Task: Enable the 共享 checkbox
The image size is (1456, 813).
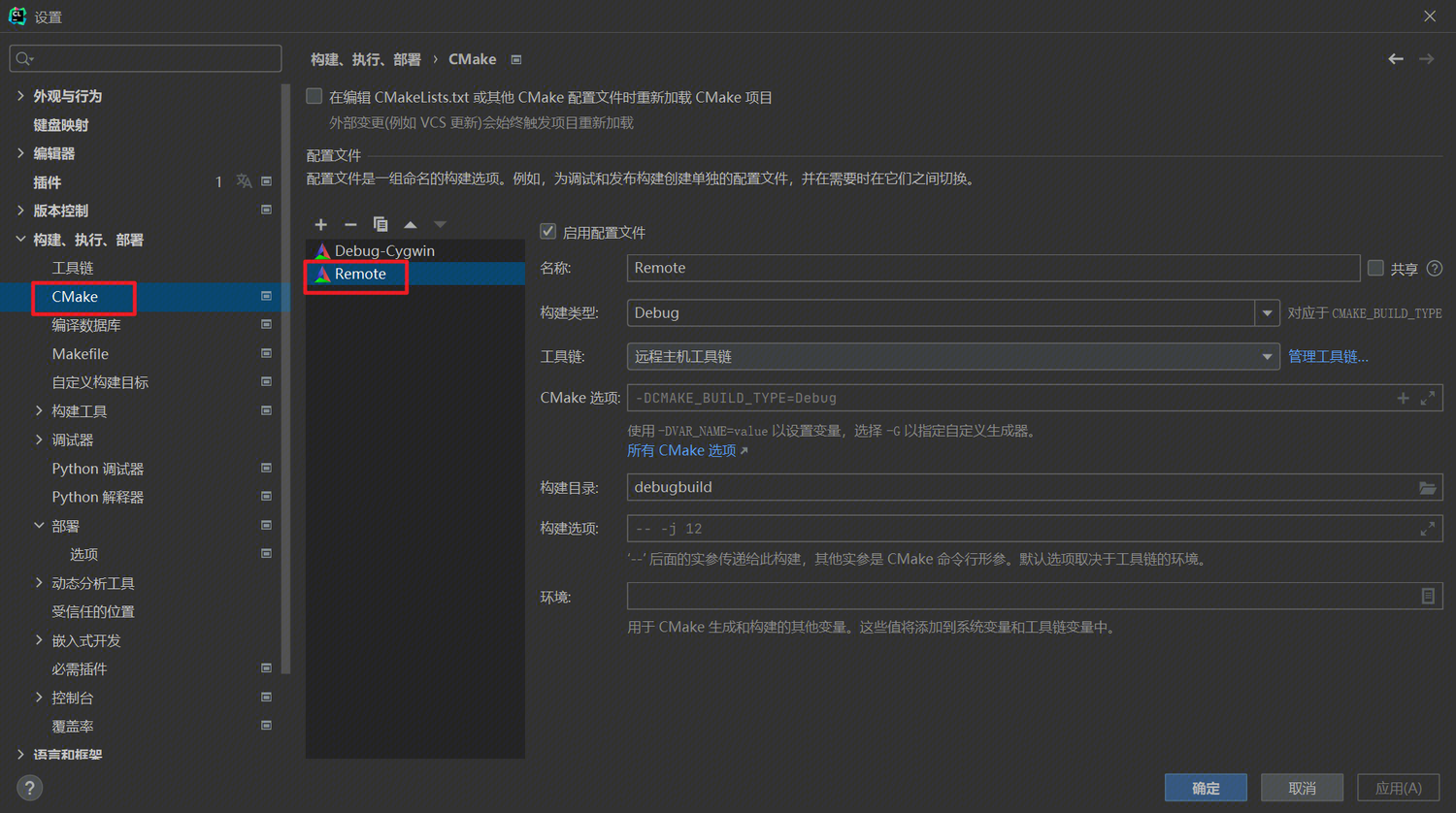Action: (1375, 268)
